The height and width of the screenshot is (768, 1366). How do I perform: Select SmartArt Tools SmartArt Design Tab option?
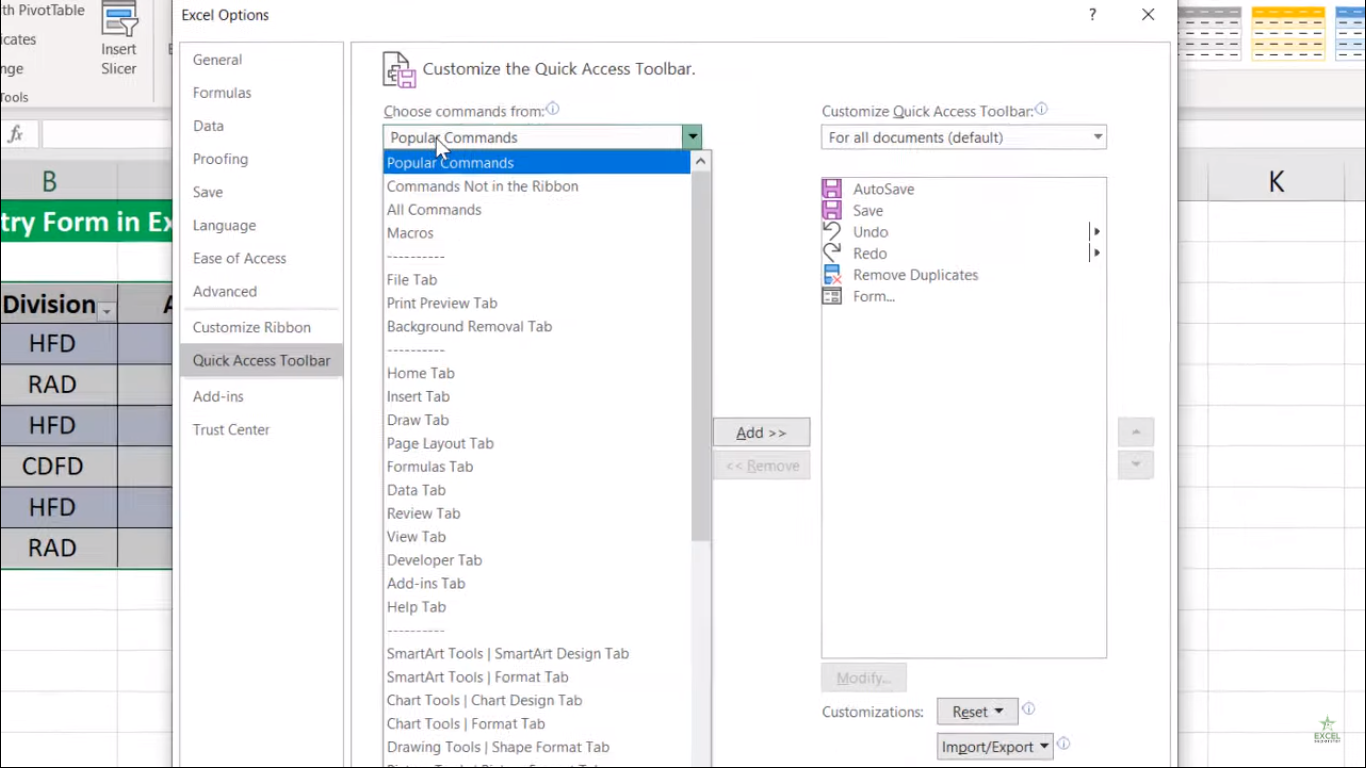(537, 653)
